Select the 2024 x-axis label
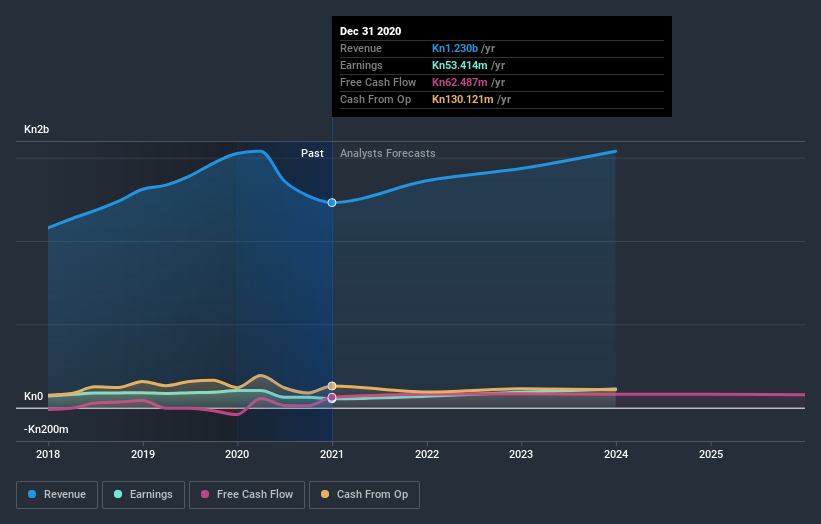 point(616,454)
